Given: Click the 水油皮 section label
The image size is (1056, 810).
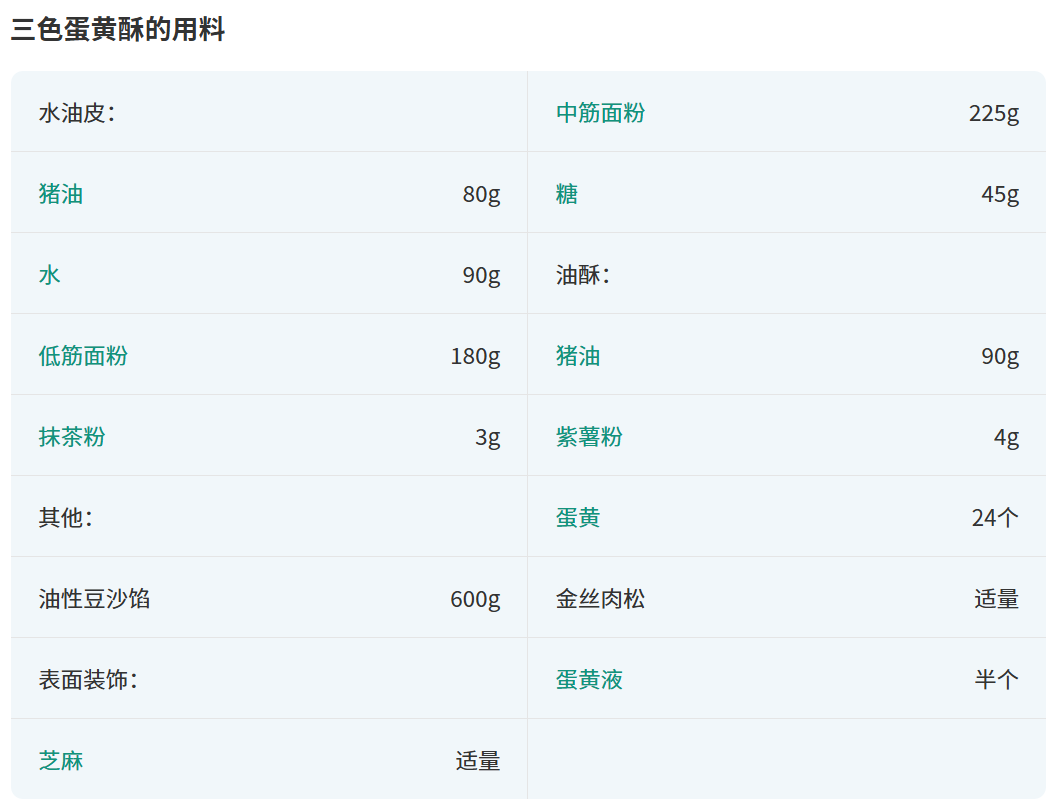Looking at the screenshot, I should tap(76, 113).
